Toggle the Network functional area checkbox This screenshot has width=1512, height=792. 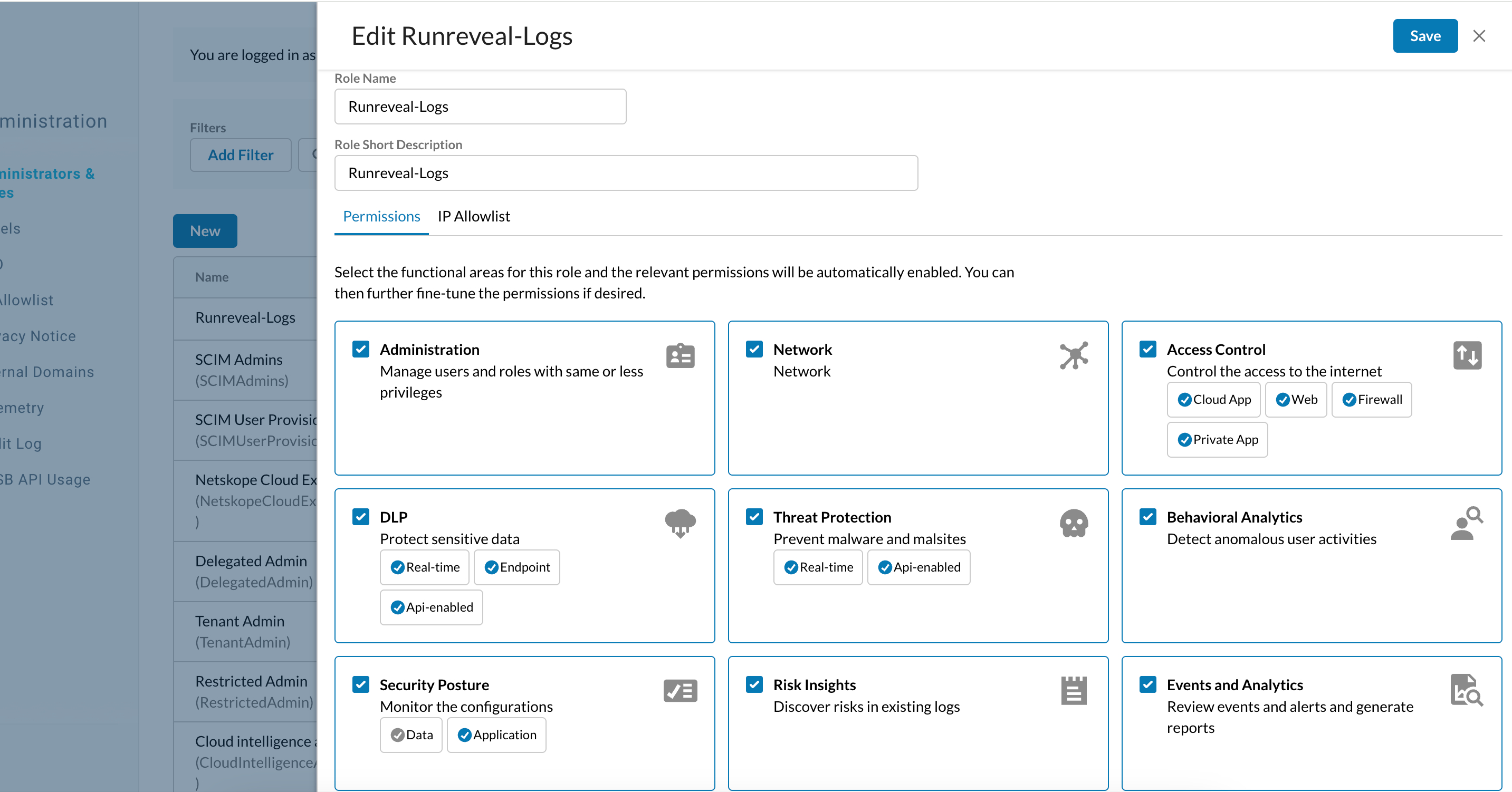tap(754, 349)
